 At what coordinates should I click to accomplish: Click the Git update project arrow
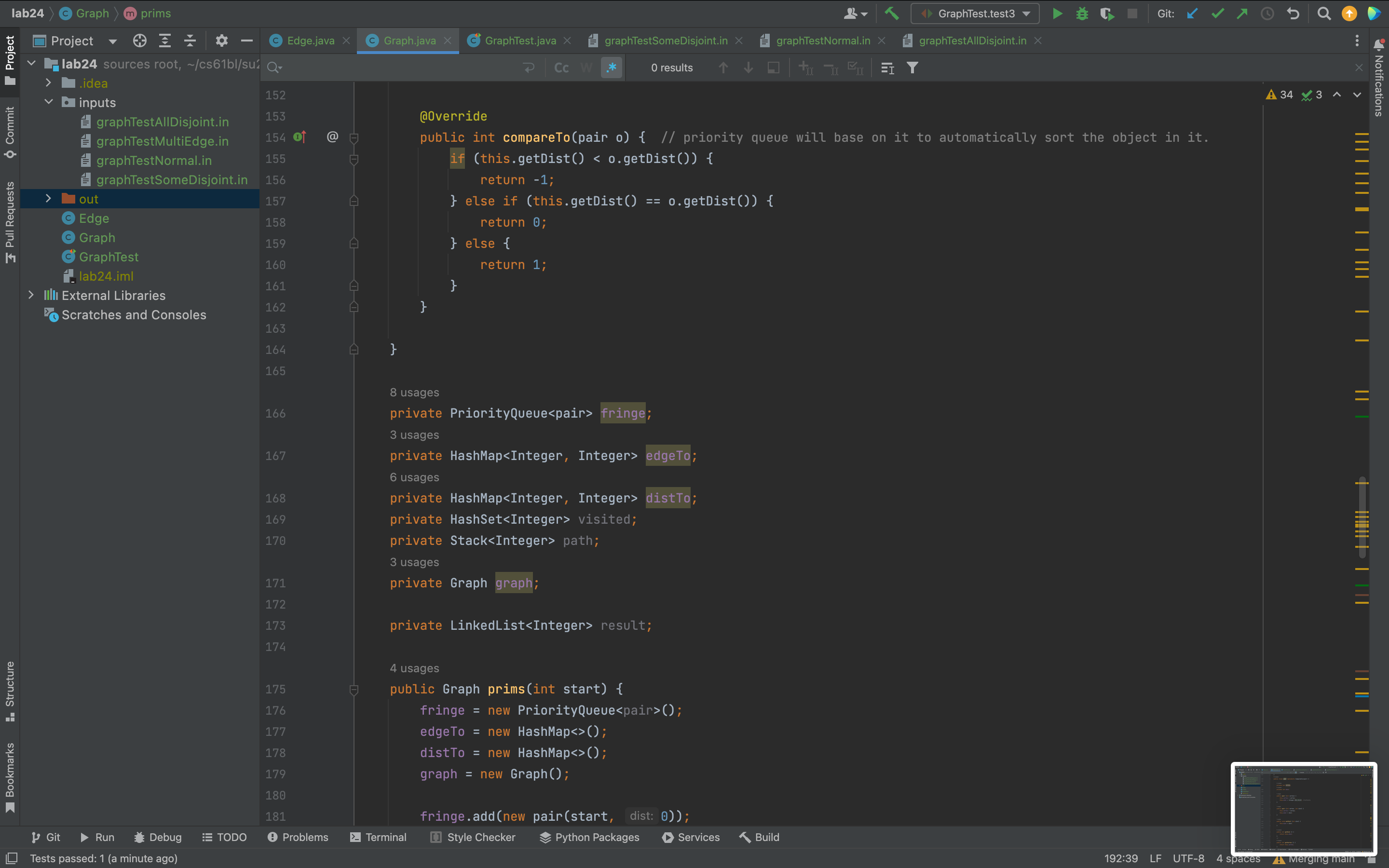(1192, 14)
